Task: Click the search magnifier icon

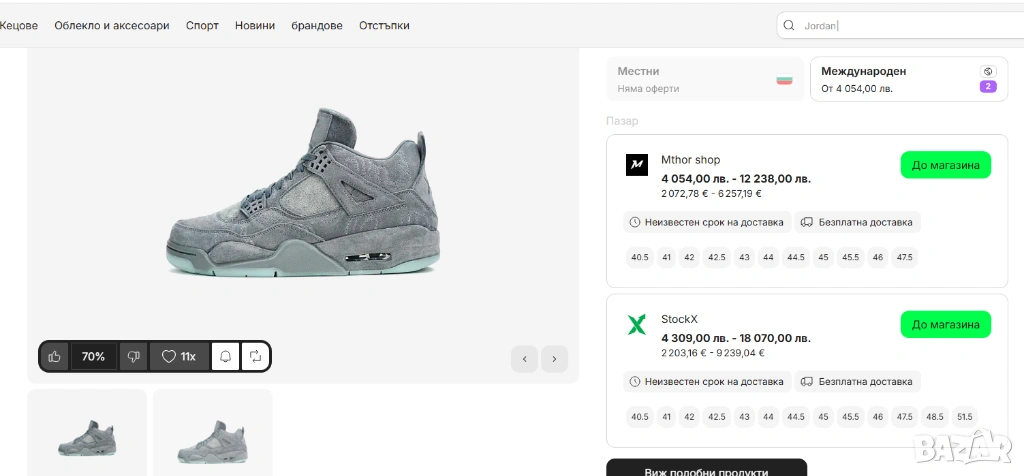Action: [x=790, y=26]
